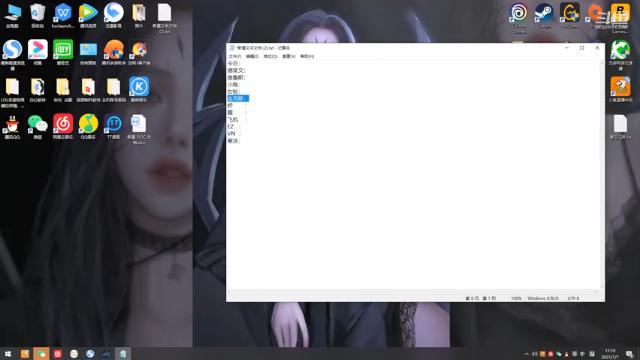This screenshot has width=640, height=360.
Task: Launch WPS Office from the desktop
Action: pyautogui.click(x=62, y=16)
